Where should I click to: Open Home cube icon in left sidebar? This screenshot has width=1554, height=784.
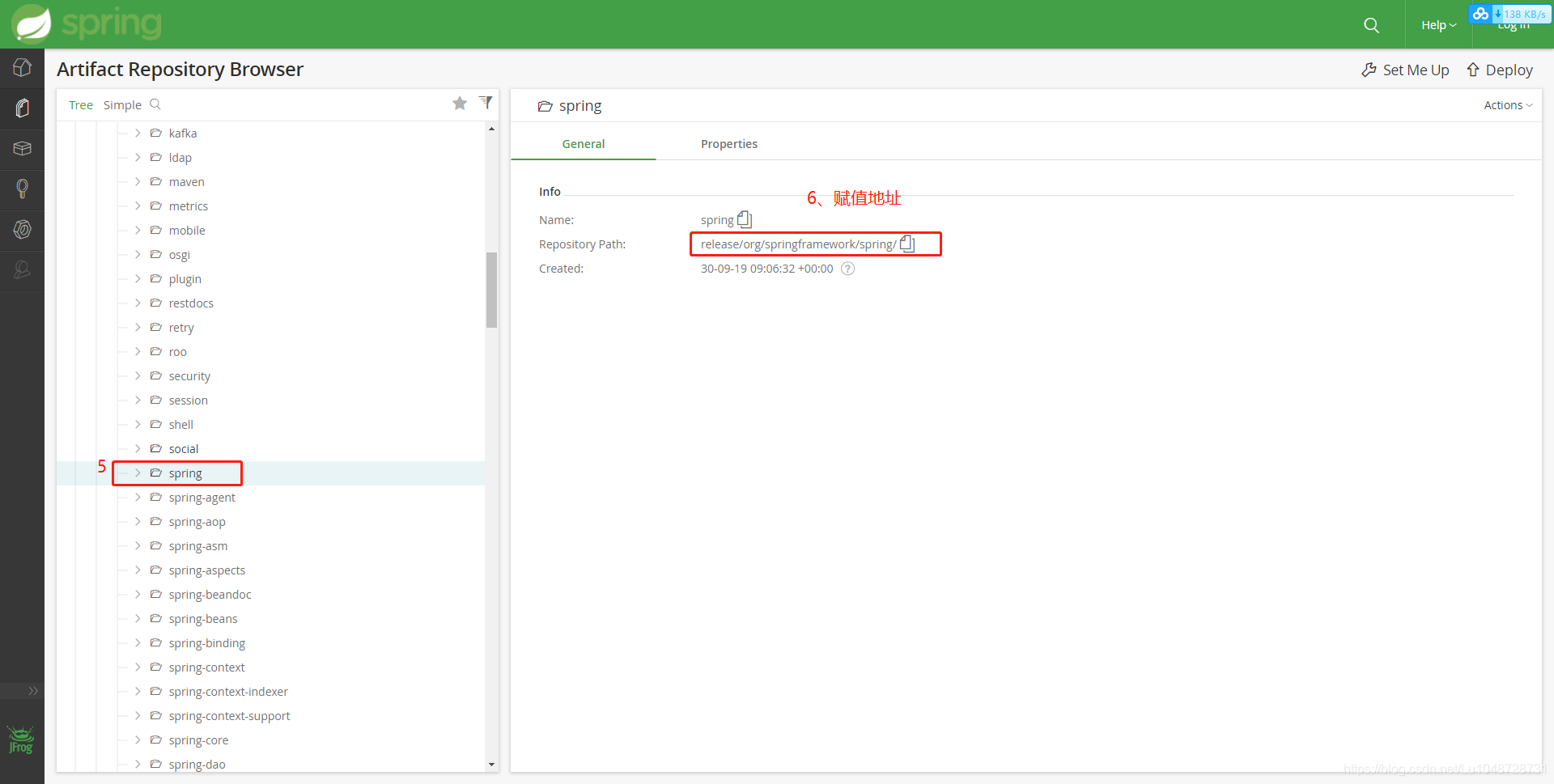(x=22, y=68)
